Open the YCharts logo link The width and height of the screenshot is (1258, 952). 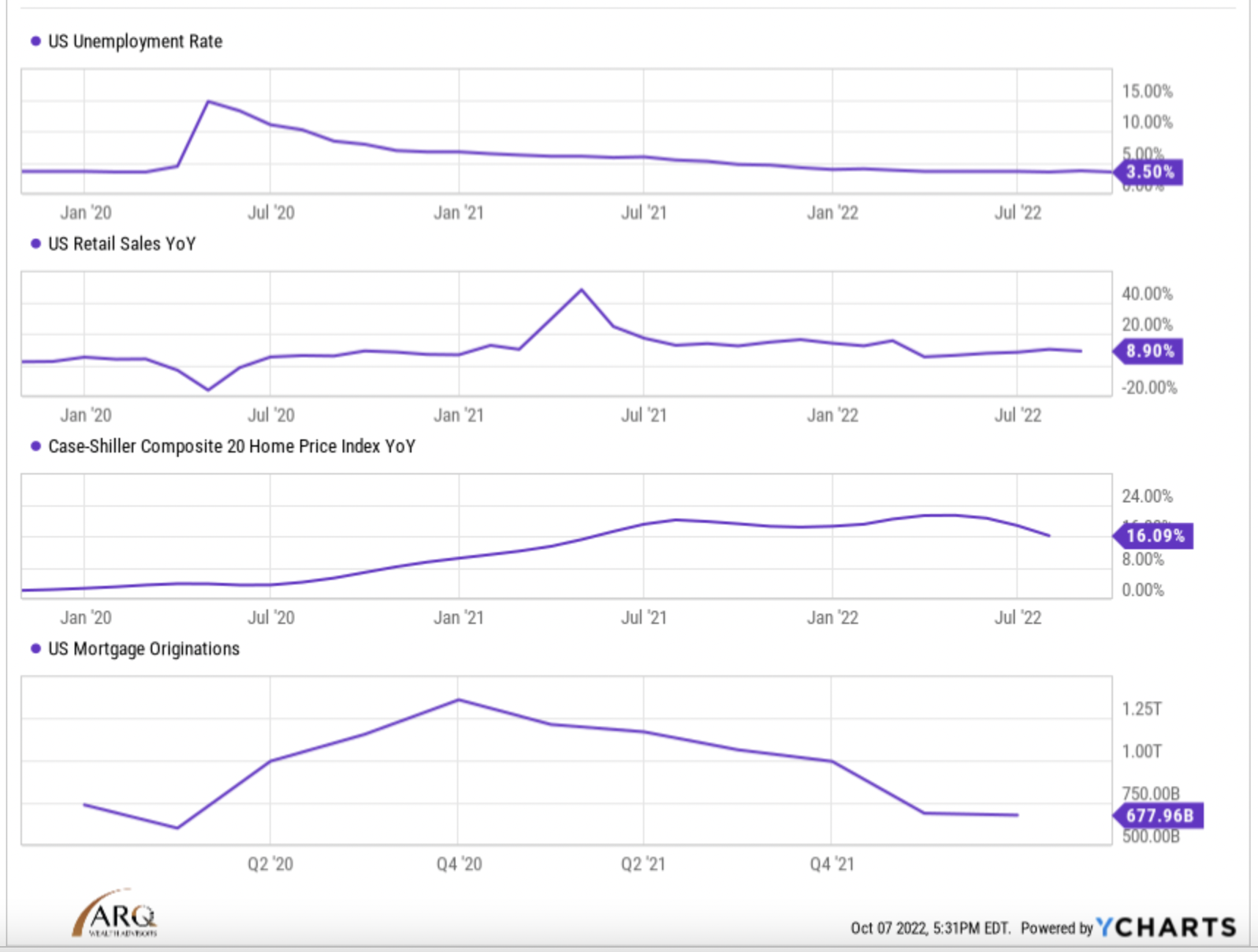click(1166, 927)
